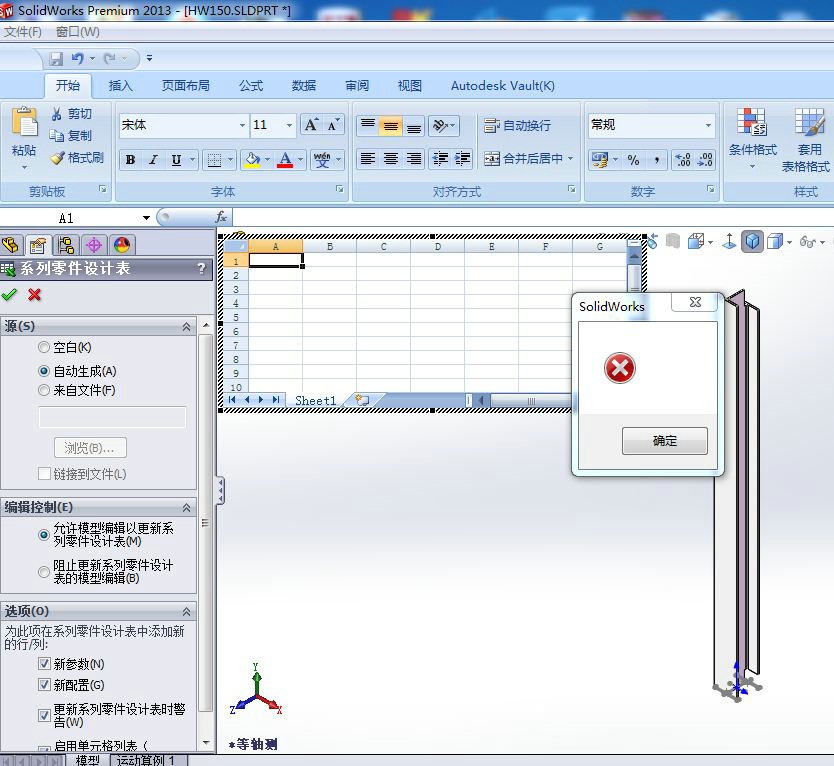The height and width of the screenshot is (766, 834).
Task: Open the Name Box dropdown arrow
Action: pyautogui.click(x=146, y=218)
